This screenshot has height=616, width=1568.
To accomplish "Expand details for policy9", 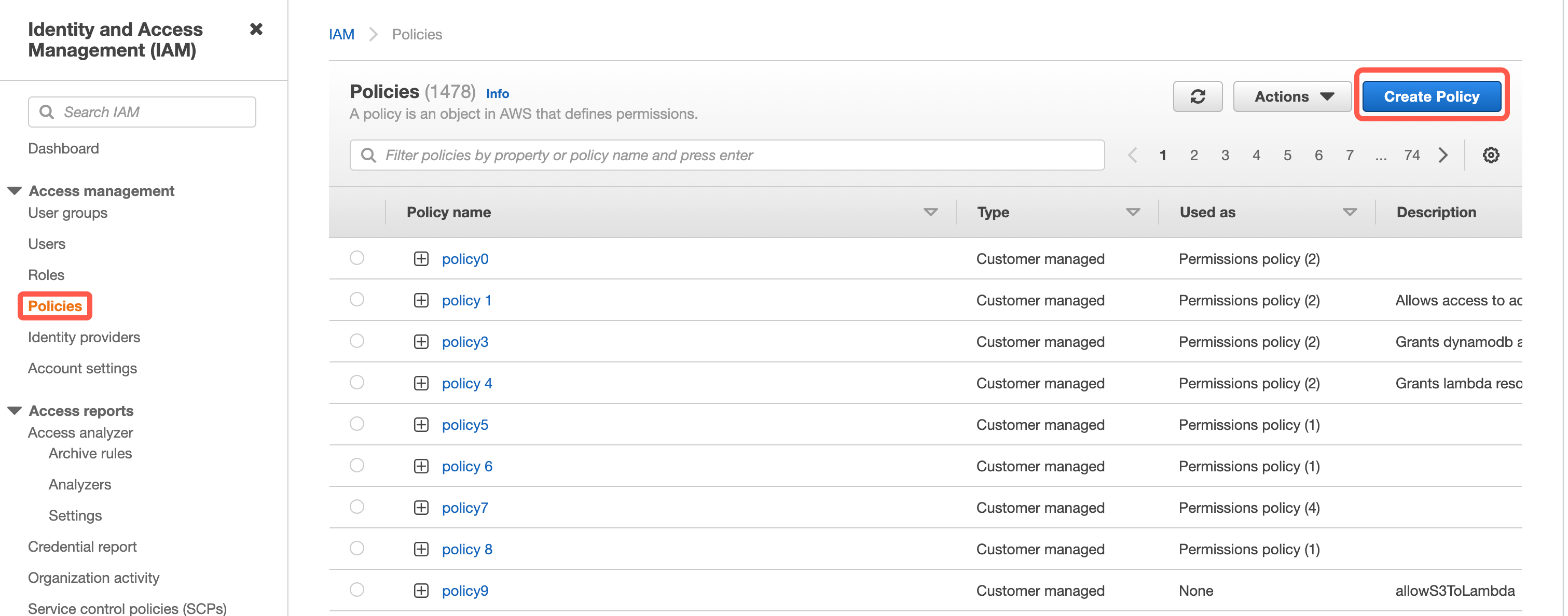I will point(421,591).
